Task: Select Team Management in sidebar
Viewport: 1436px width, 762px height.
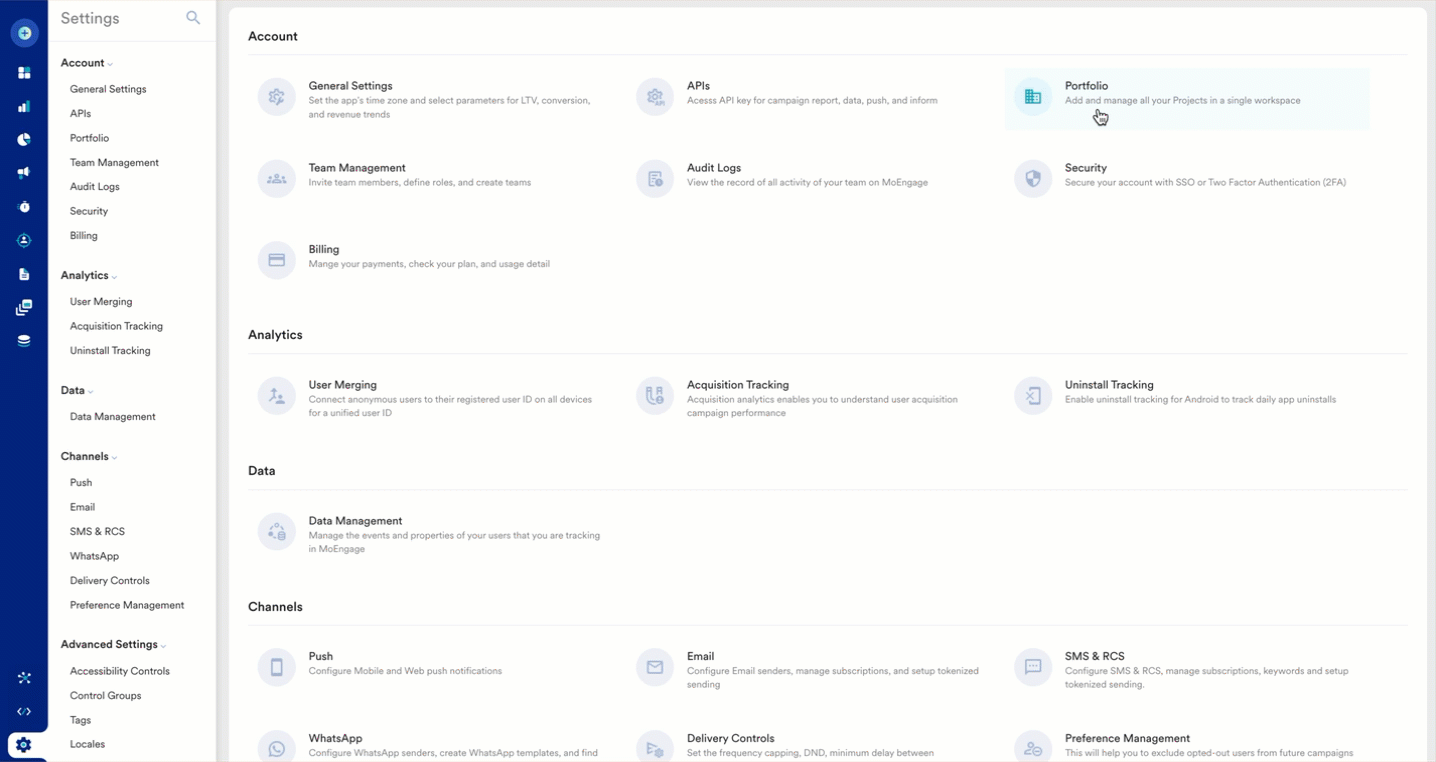Action: [114, 162]
